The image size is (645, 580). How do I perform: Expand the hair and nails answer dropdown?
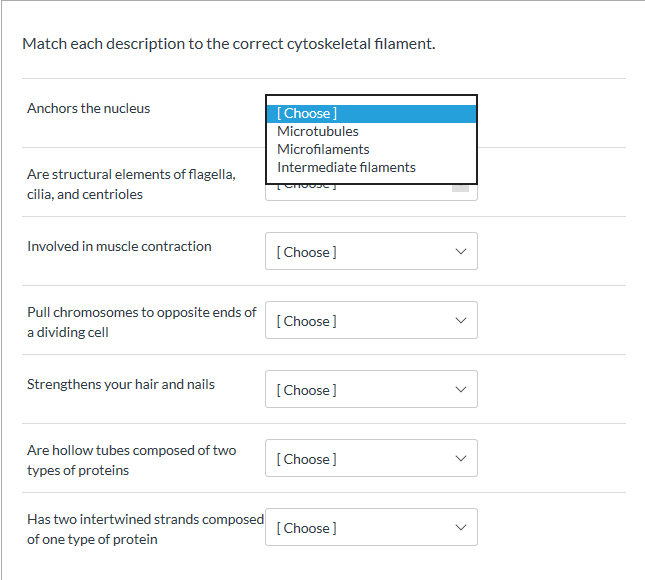click(371, 390)
